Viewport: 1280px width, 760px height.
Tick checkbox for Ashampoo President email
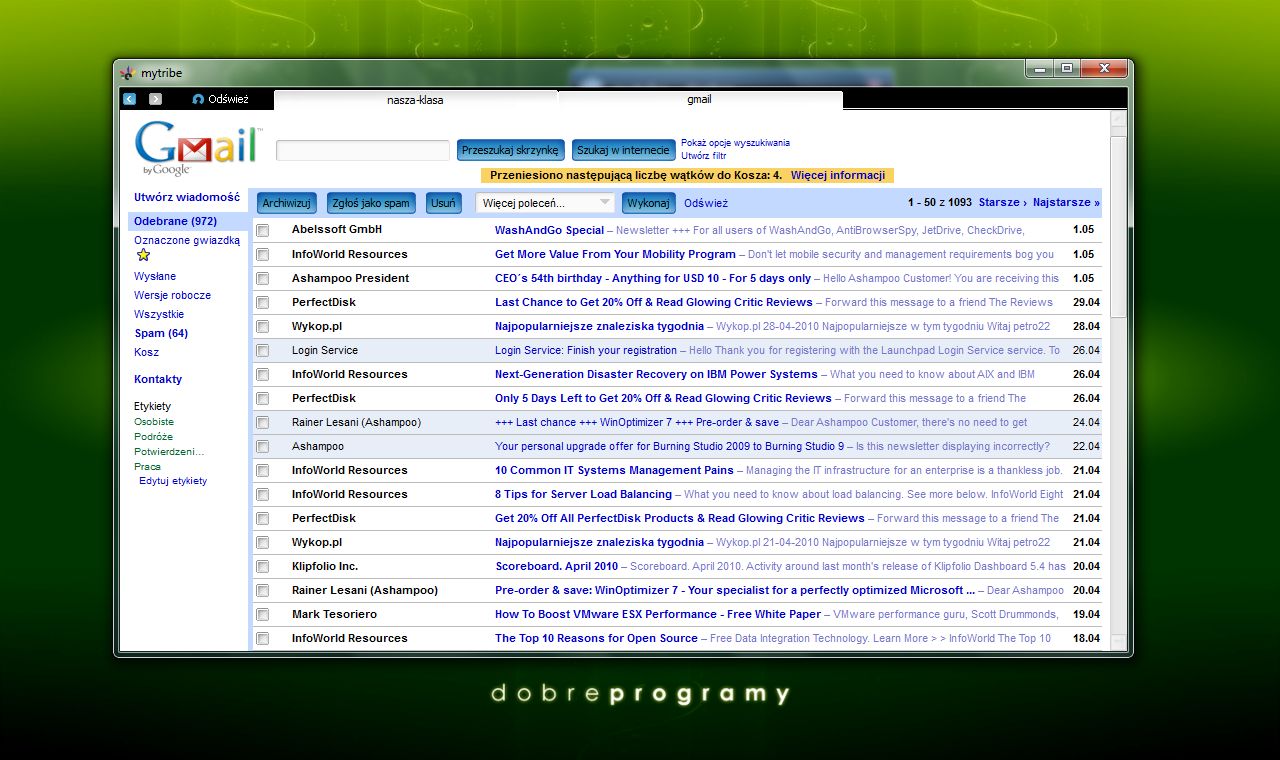coord(262,278)
